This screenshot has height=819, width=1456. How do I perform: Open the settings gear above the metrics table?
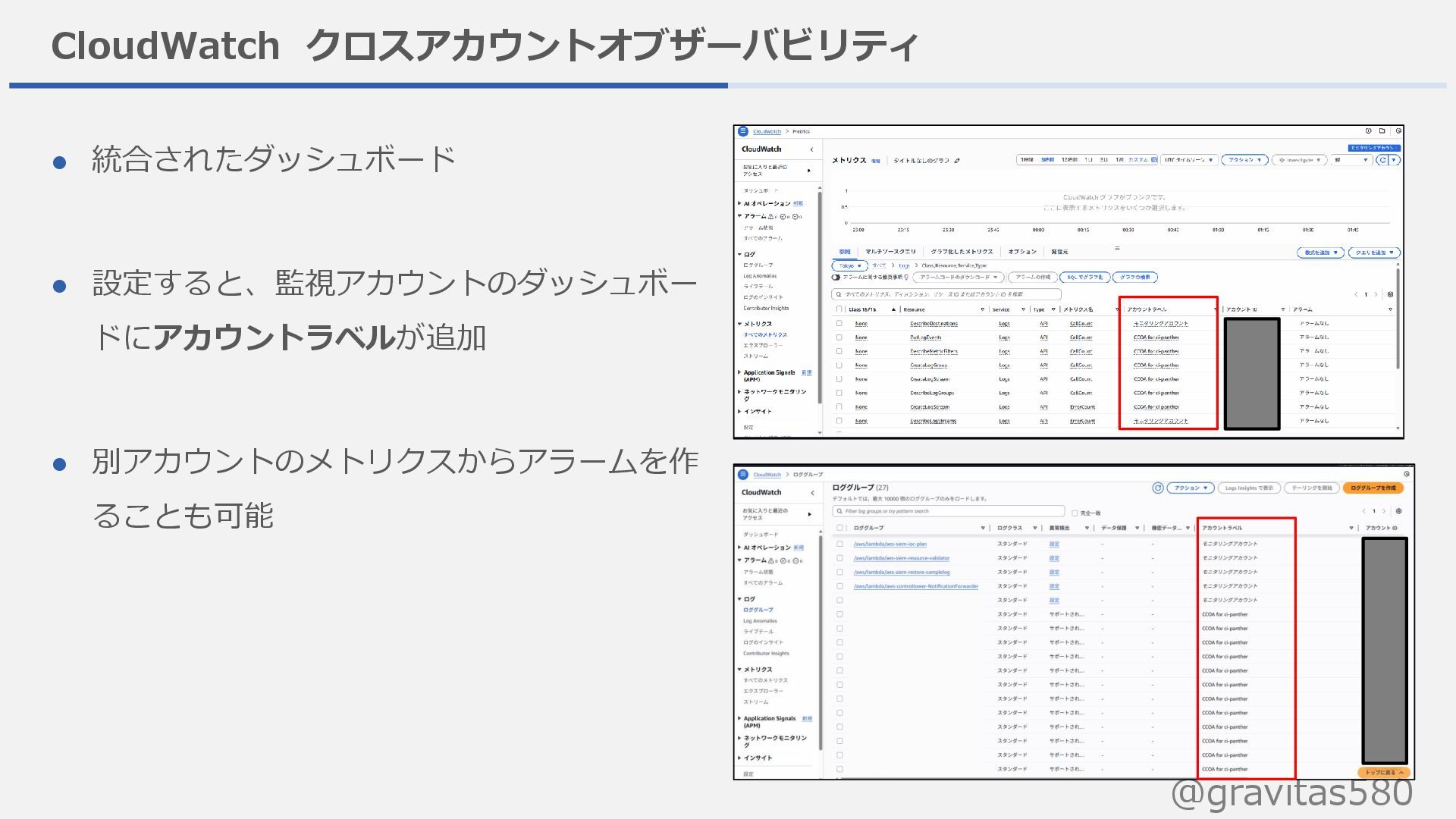(x=1390, y=294)
